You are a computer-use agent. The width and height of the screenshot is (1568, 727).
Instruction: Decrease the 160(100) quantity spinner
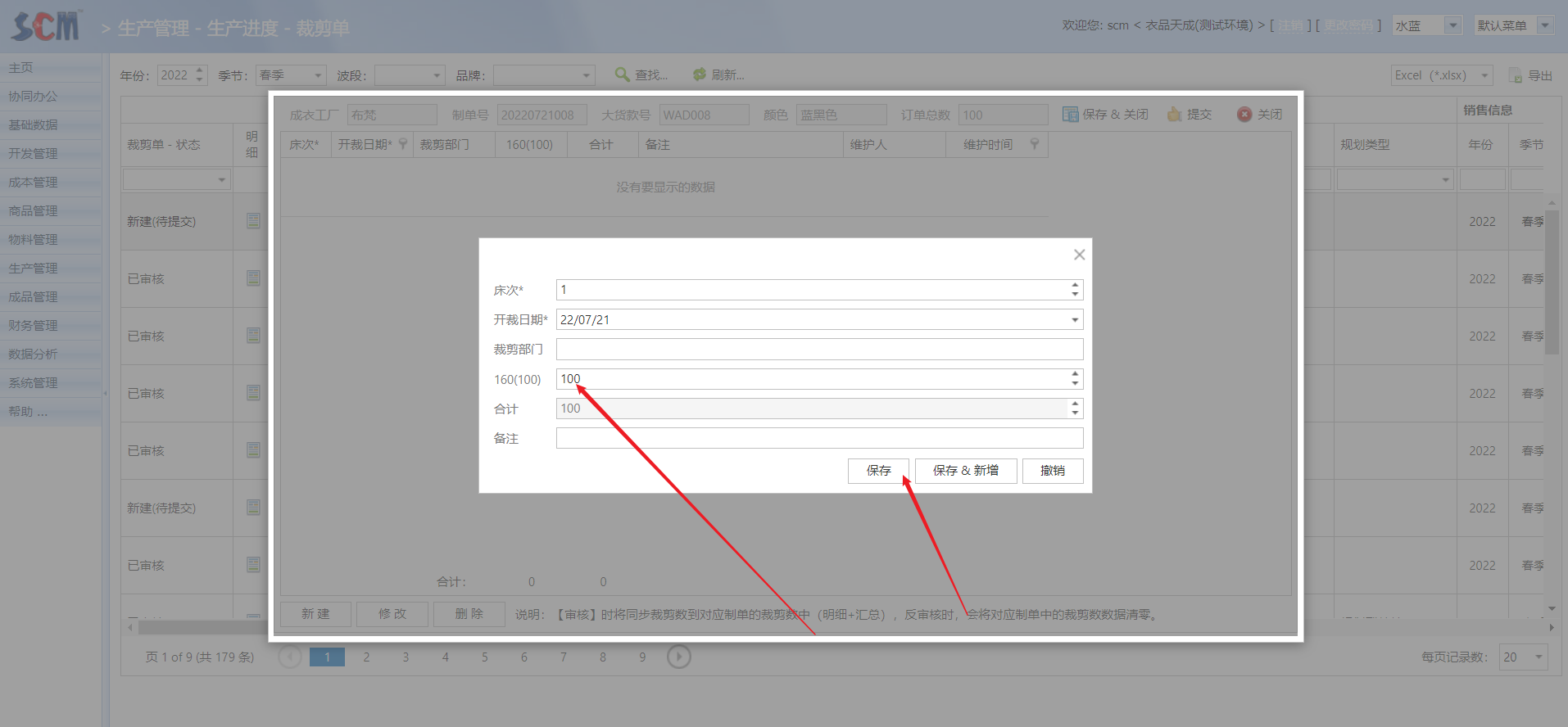click(1074, 384)
